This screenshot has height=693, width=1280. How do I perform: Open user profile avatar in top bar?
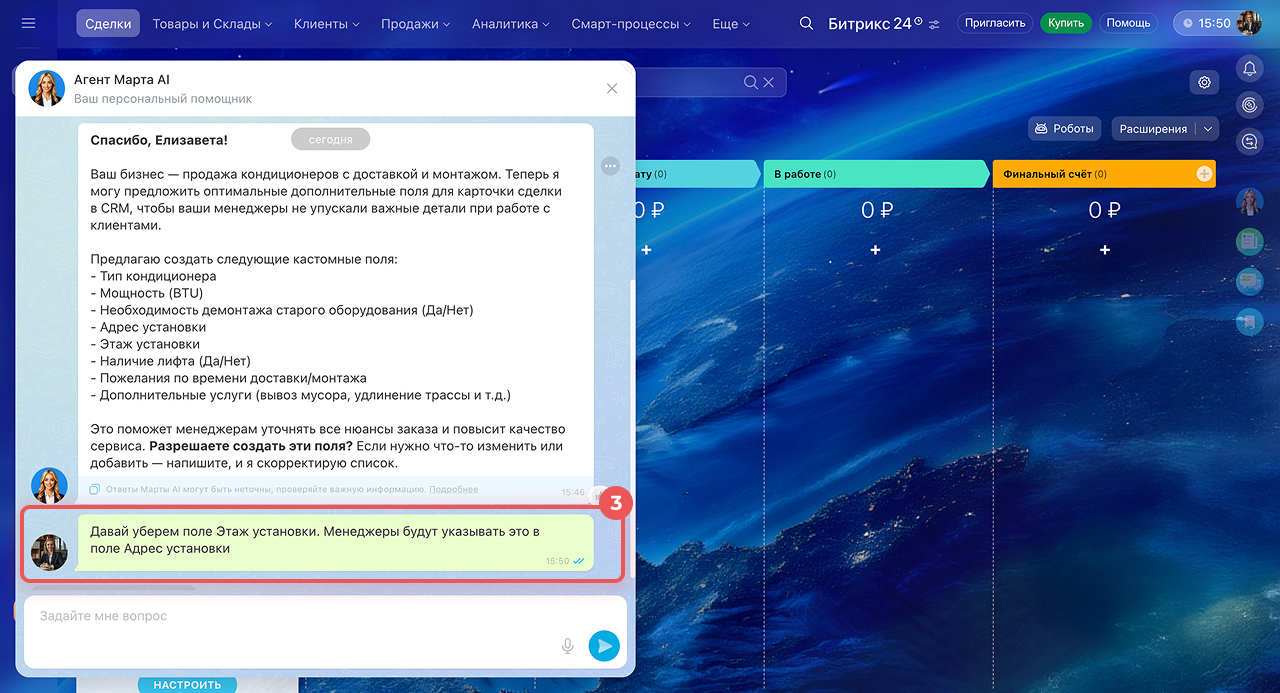(x=1249, y=23)
